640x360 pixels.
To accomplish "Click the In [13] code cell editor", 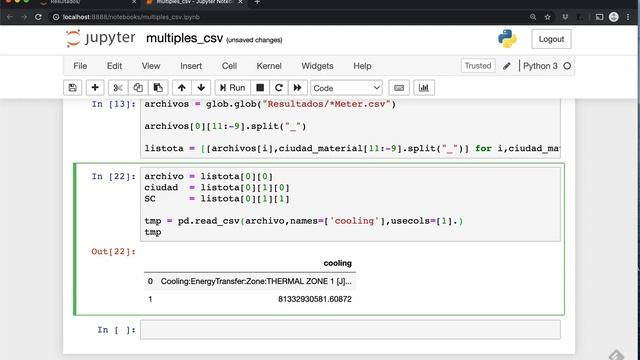I will pyautogui.click(x=350, y=128).
